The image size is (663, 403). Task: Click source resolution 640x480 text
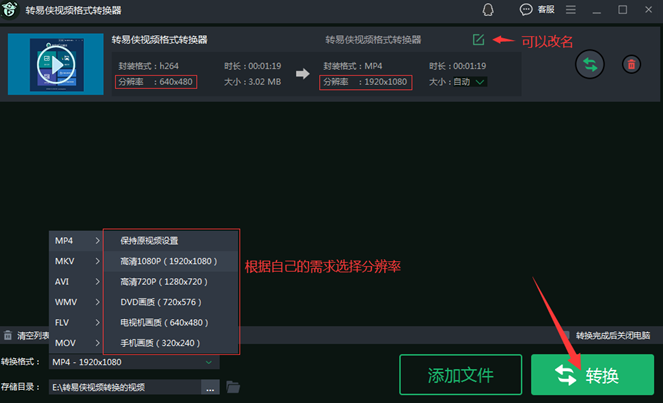point(176,82)
